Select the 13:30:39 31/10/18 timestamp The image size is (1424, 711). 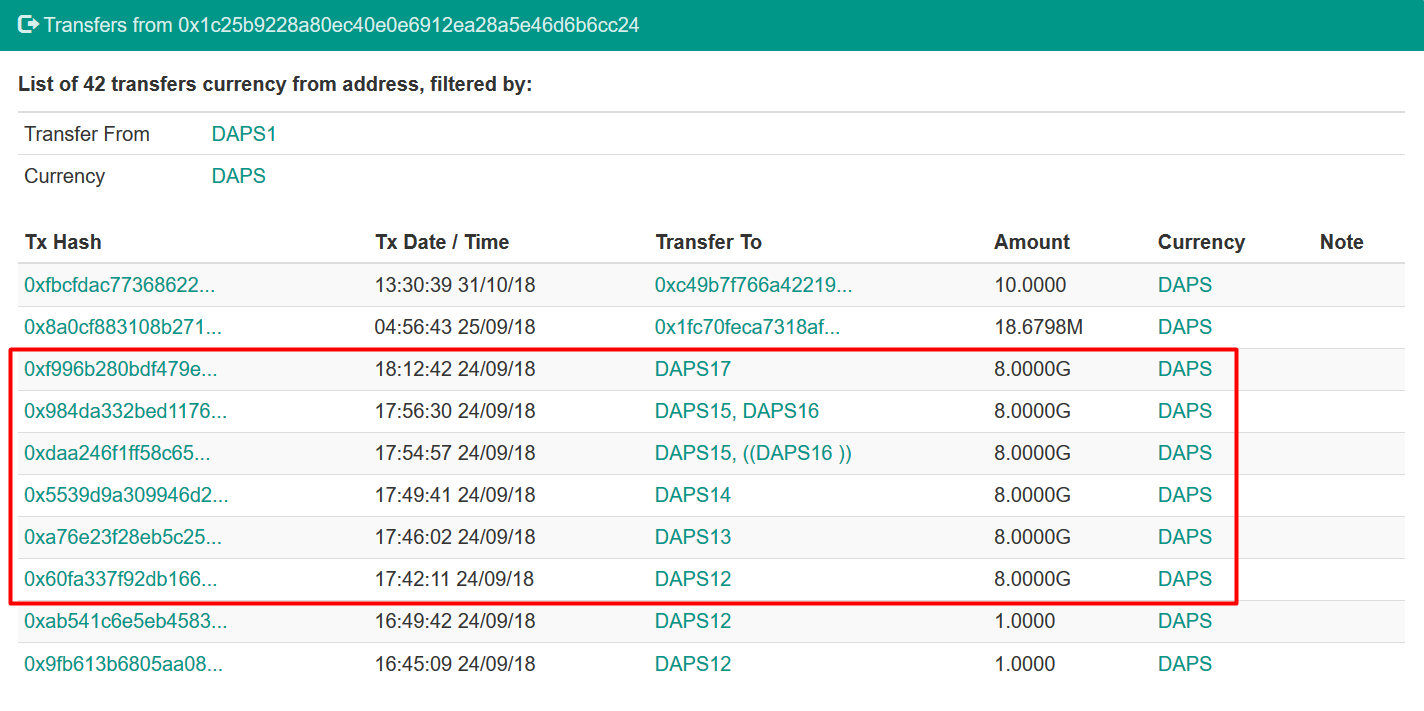(455, 285)
